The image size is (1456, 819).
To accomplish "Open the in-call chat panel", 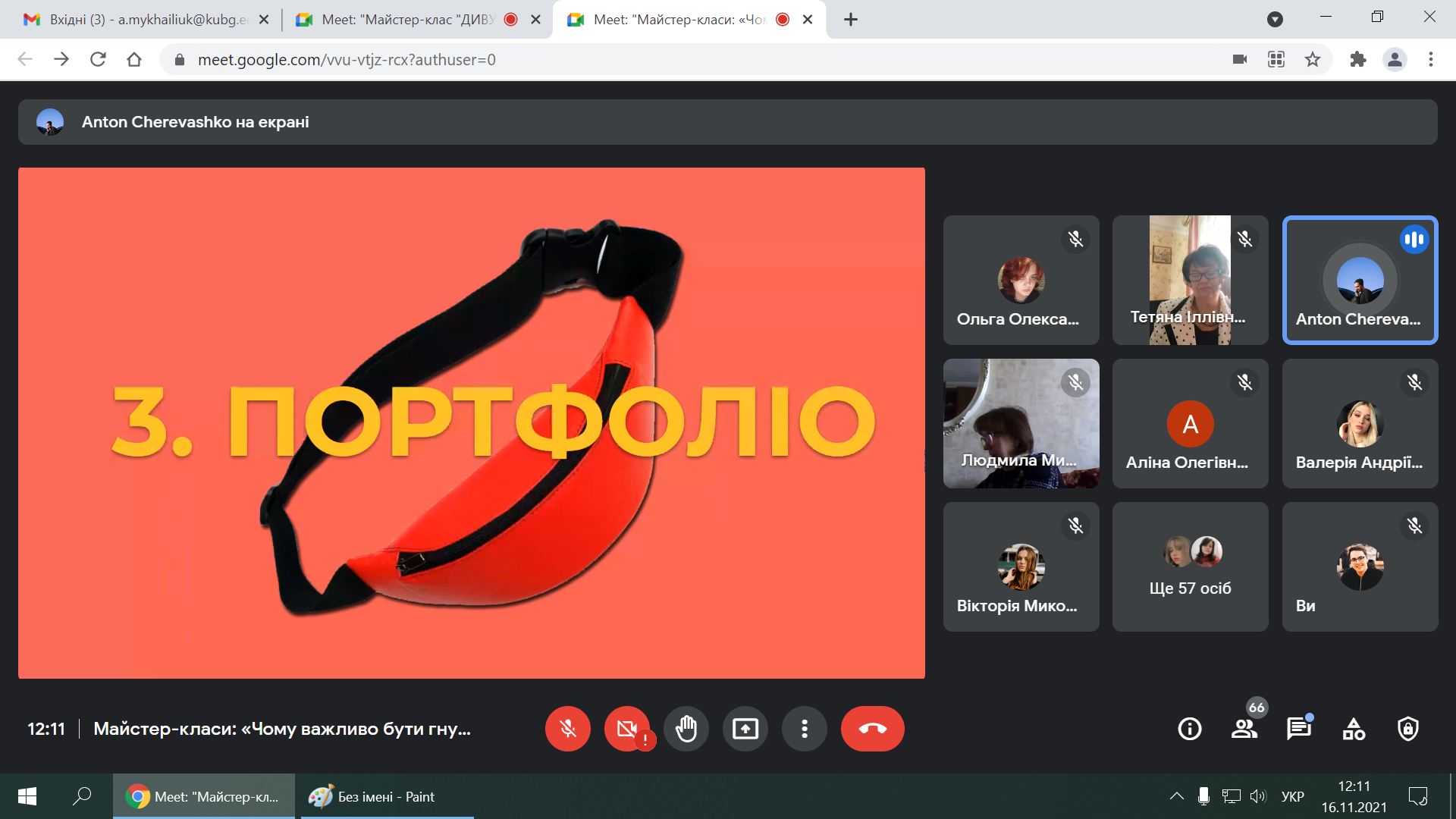I will tap(1298, 729).
